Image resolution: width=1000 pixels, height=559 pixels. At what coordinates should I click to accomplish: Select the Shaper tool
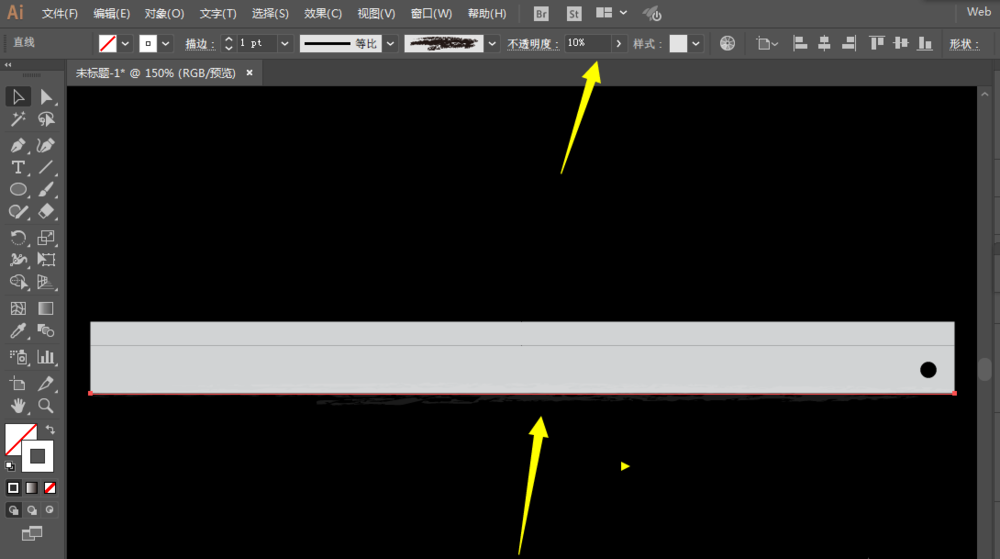(18, 212)
